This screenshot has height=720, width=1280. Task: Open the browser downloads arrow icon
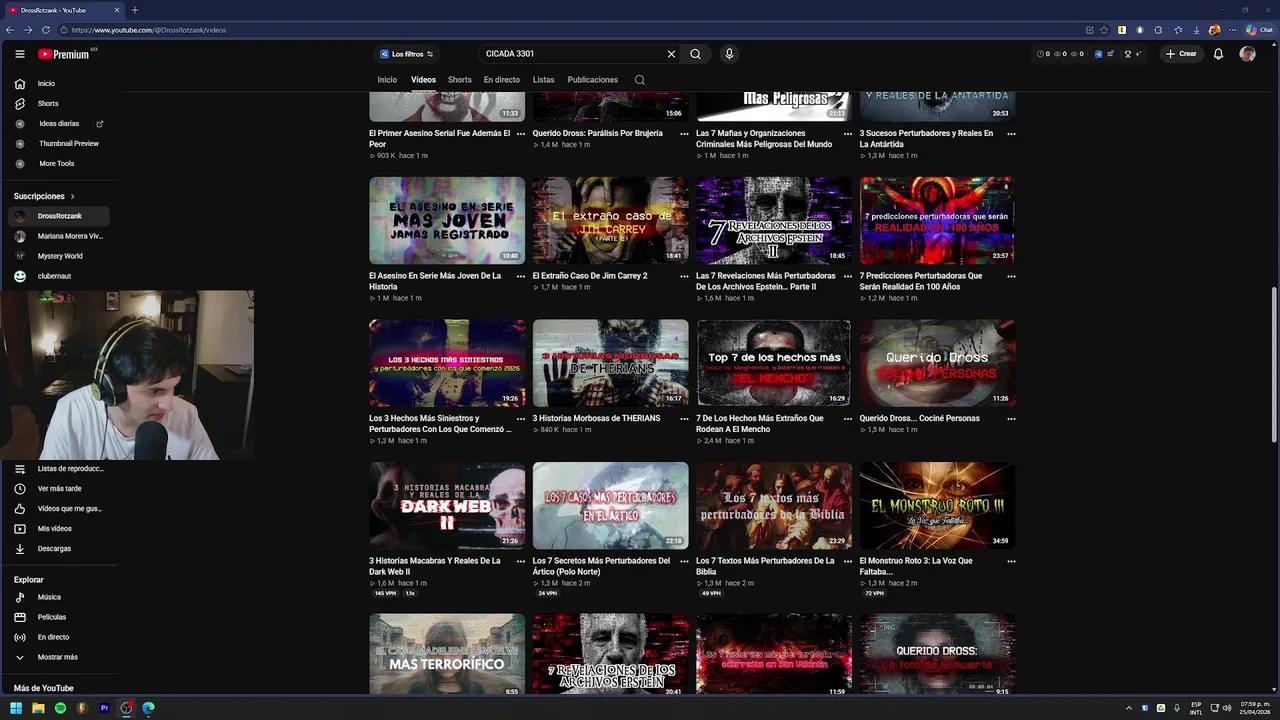pos(1197,30)
